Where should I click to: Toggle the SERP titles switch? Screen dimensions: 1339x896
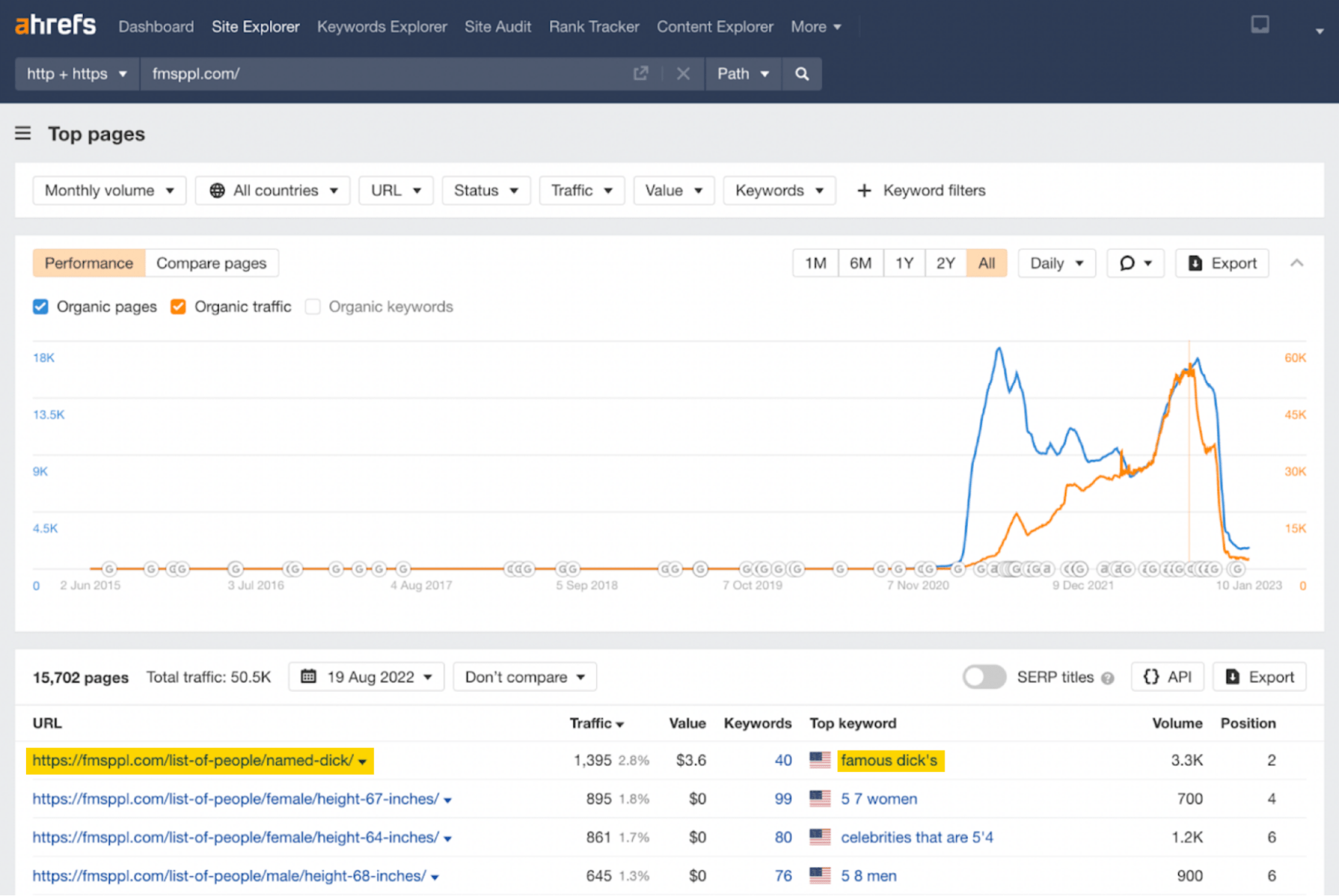[x=983, y=677]
